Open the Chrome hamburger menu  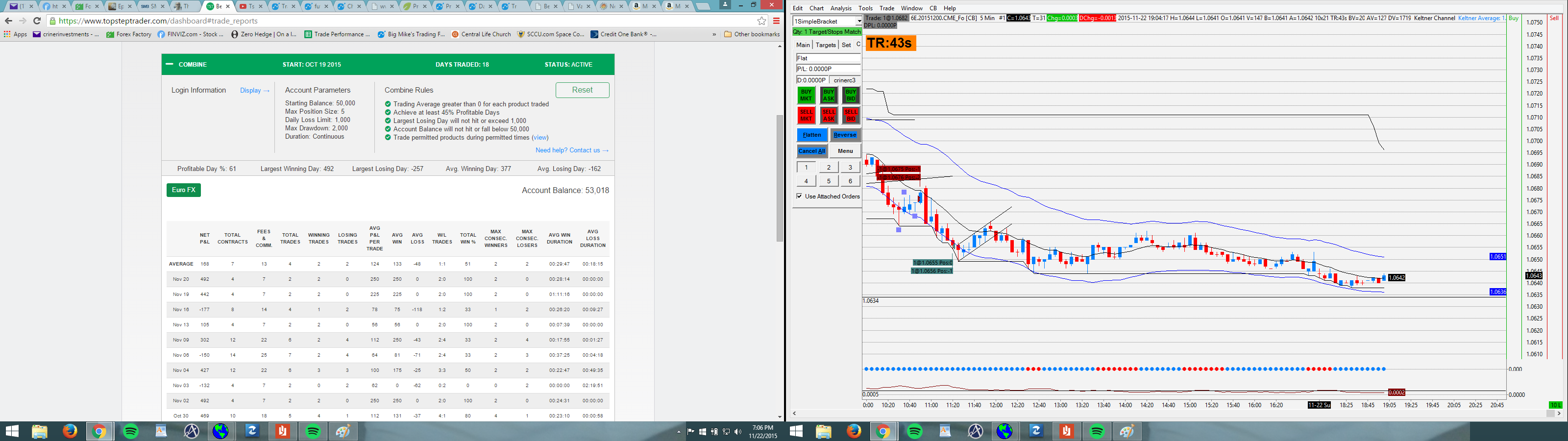tap(776, 21)
